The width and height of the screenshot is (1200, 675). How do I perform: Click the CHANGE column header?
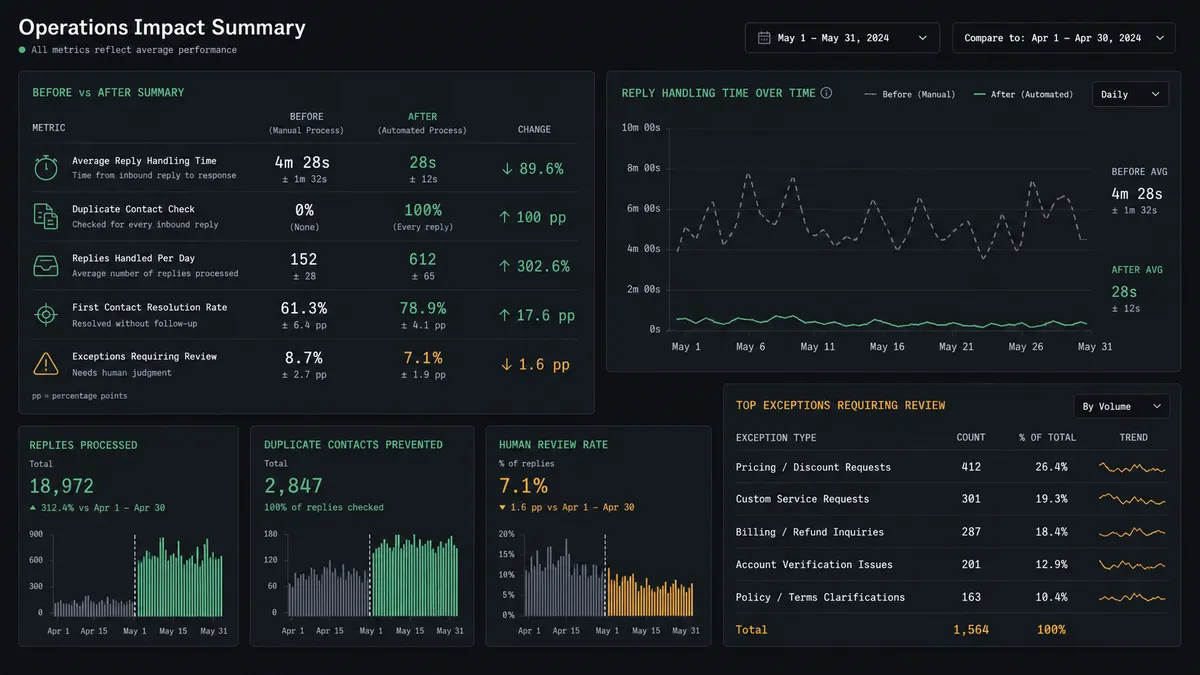pos(534,129)
